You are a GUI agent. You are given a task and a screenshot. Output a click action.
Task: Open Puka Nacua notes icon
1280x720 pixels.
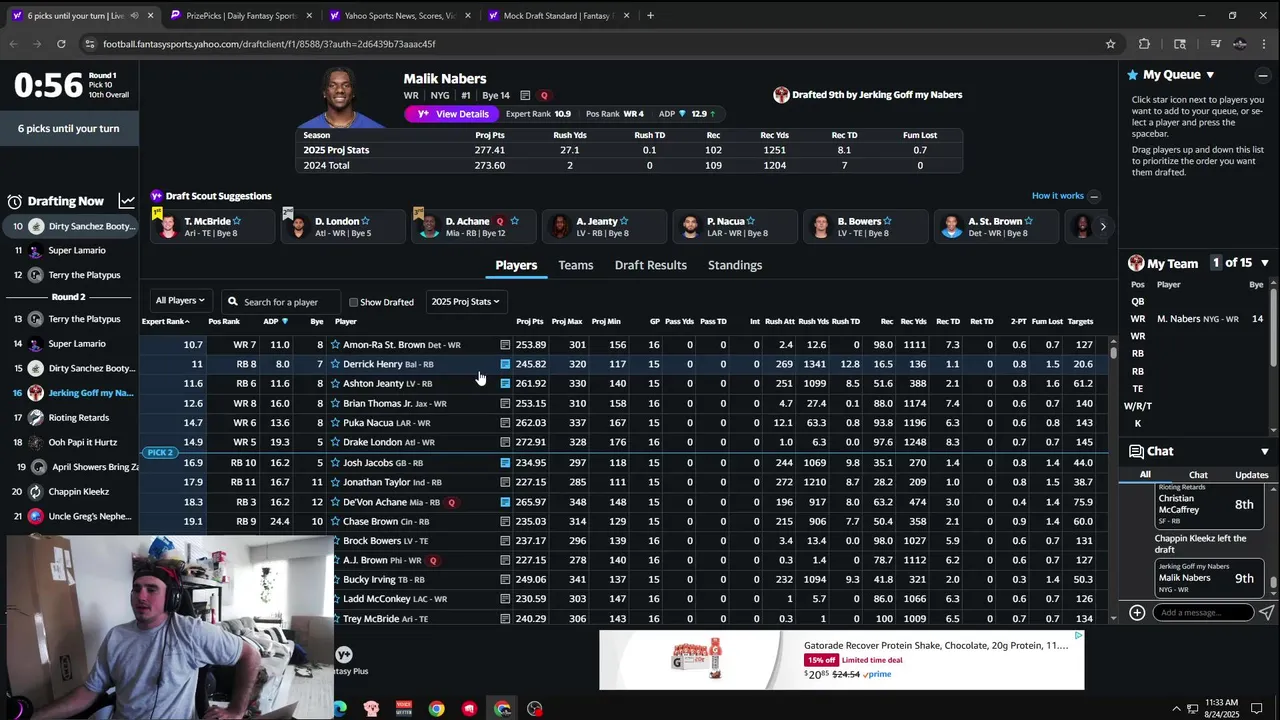(505, 423)
